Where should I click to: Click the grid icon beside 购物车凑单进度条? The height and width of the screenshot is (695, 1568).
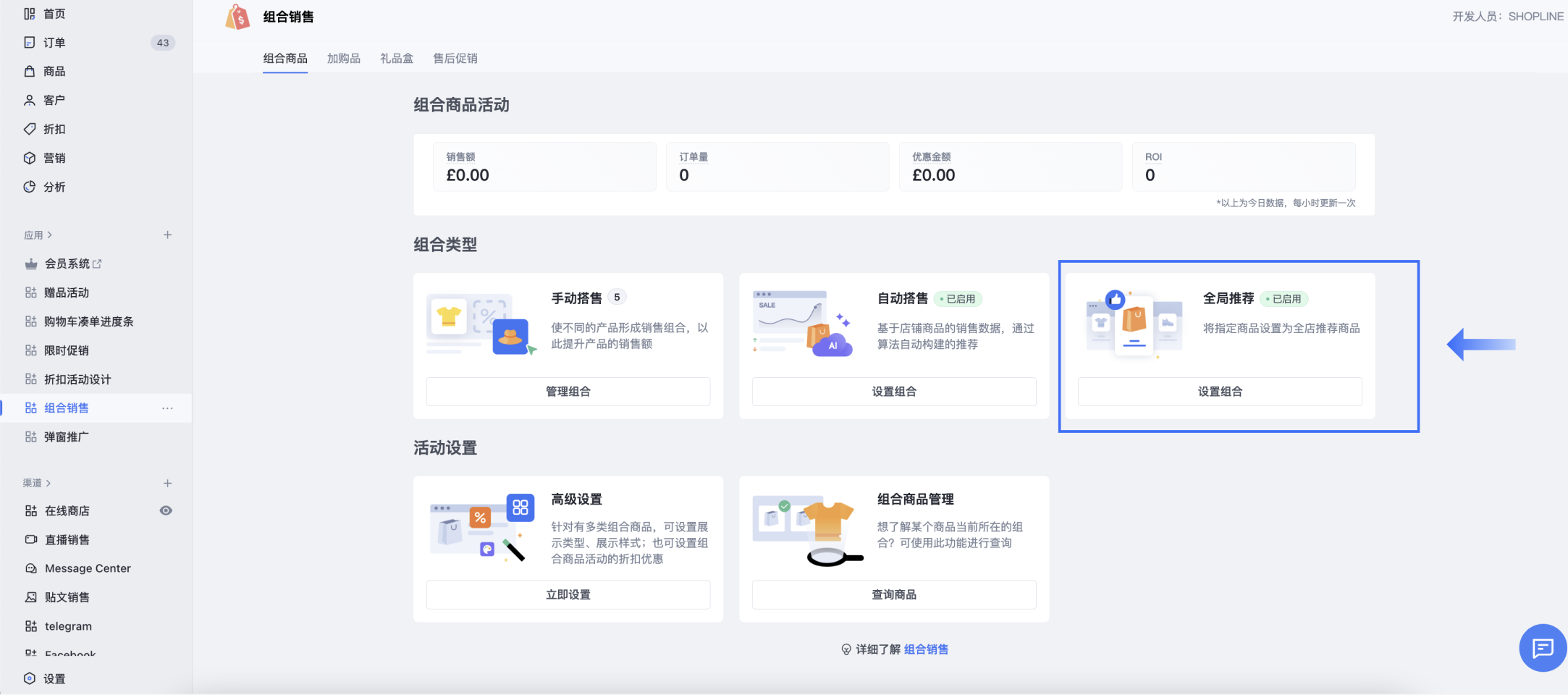[31, 321]
